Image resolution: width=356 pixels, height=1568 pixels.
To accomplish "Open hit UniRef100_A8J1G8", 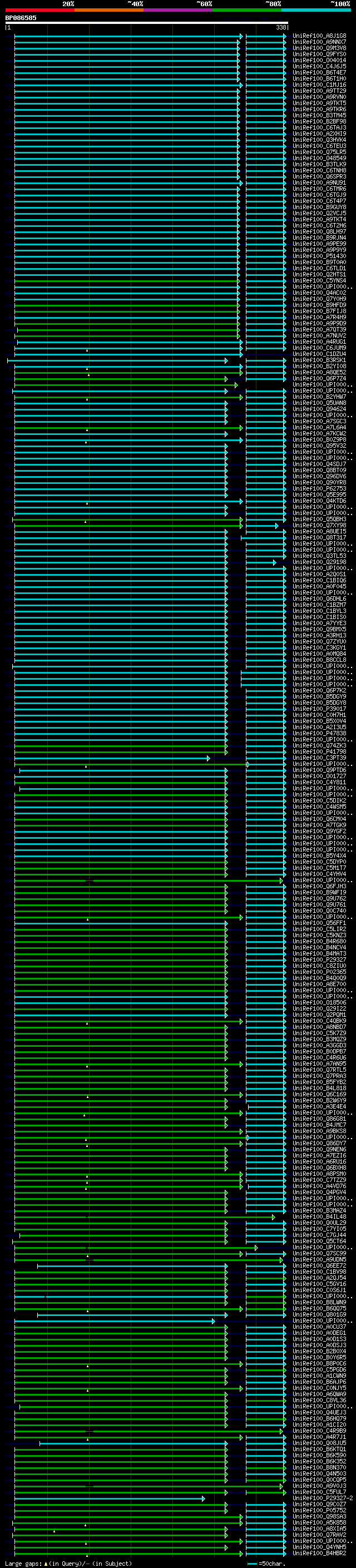I will point(319,36).
